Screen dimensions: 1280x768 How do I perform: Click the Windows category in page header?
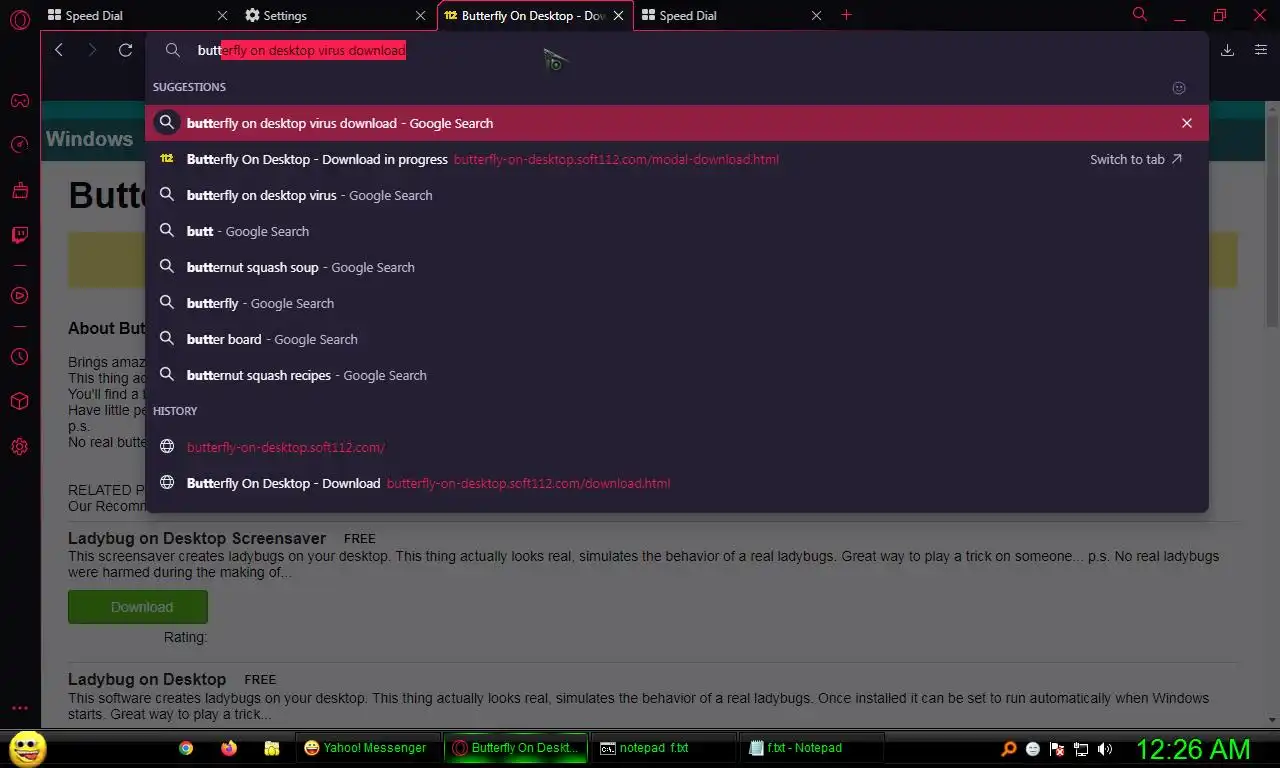click(89, 139)
